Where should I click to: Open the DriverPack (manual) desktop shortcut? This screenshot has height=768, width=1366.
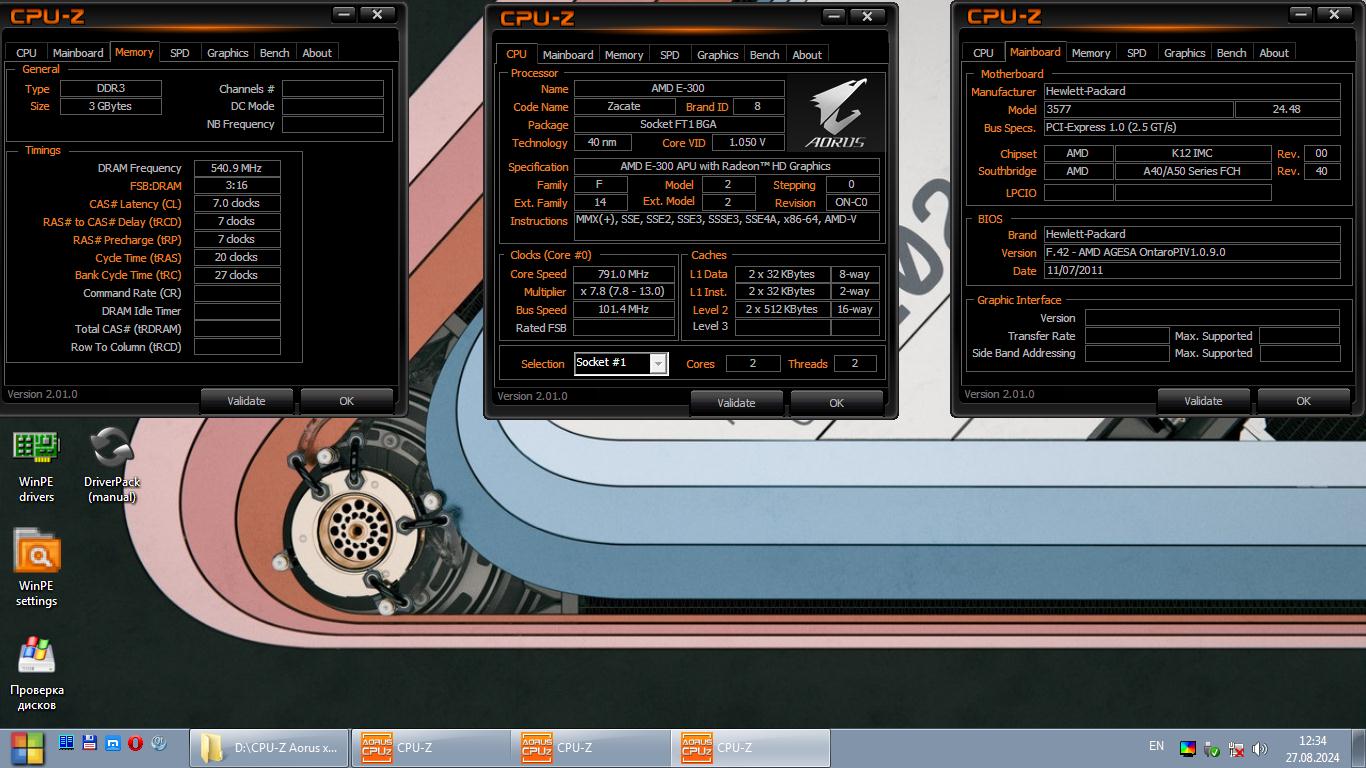[x=111, y=466]
